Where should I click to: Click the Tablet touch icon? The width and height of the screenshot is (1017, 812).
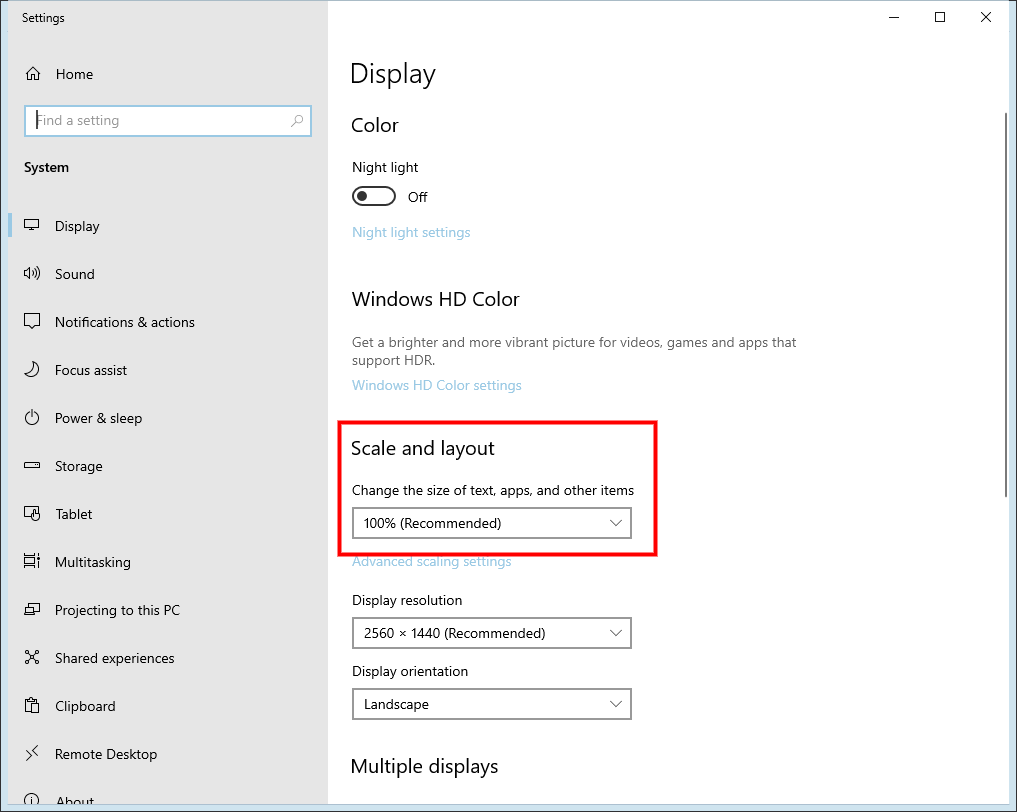[32, 514]
